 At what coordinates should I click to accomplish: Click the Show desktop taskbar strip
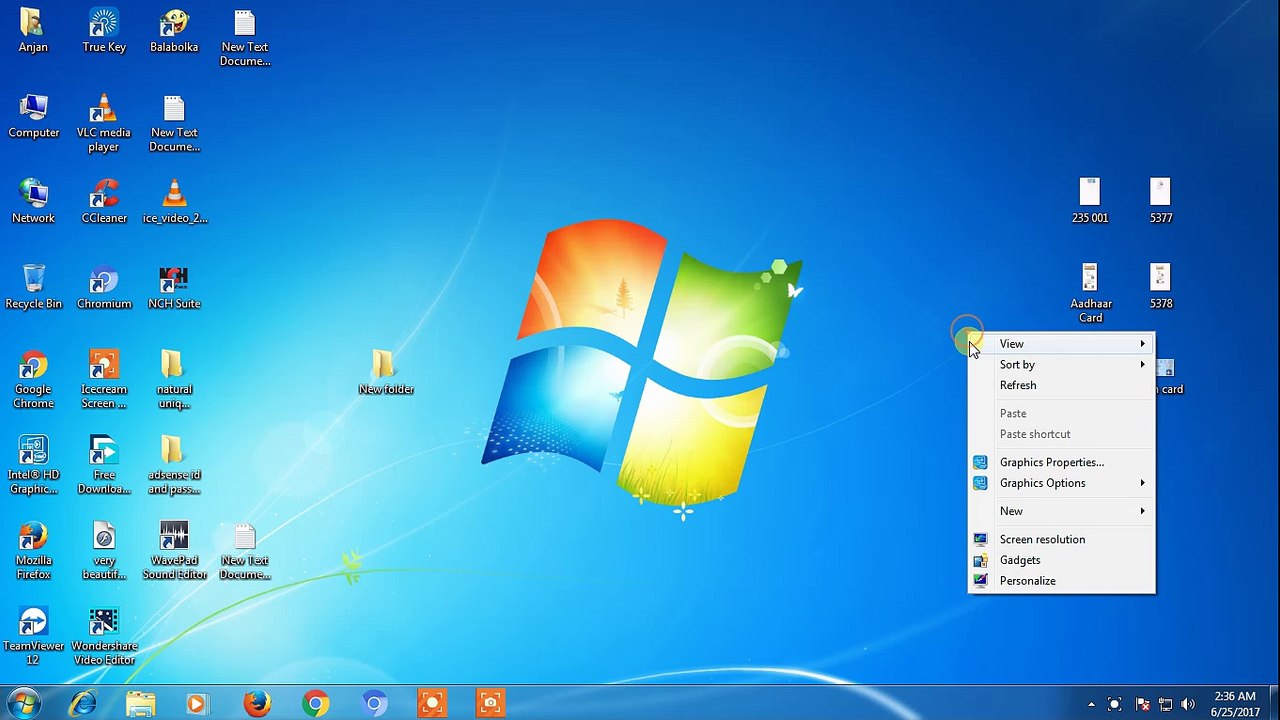(x=1272, y=704)
